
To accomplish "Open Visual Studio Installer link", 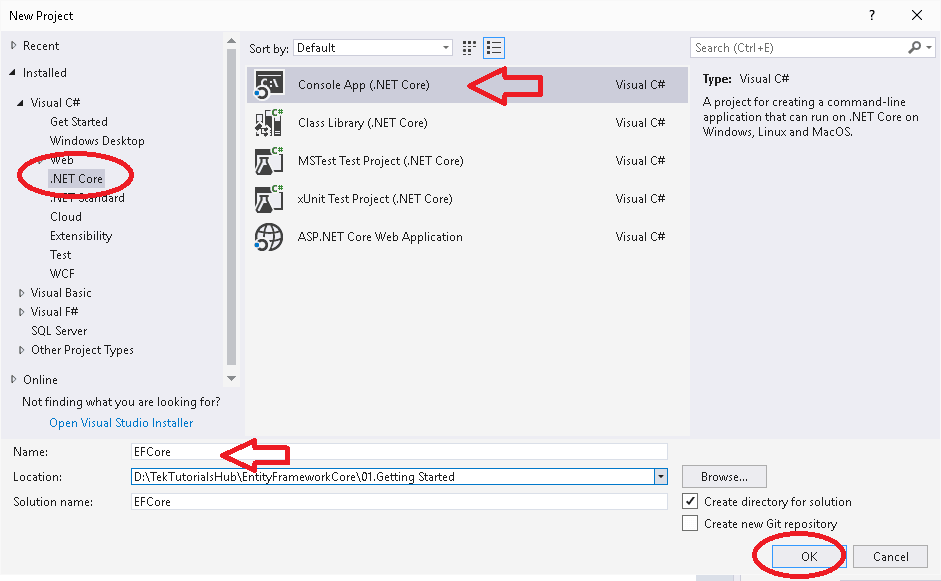I will [x=121, y=423].
